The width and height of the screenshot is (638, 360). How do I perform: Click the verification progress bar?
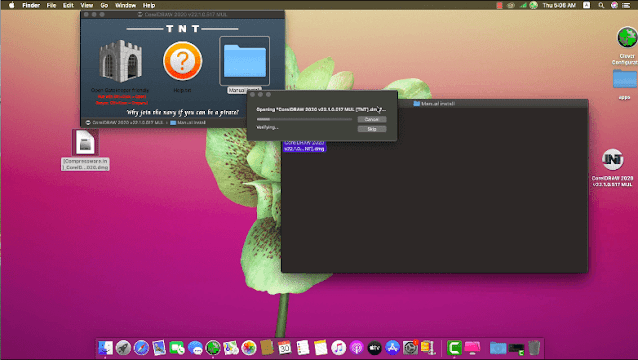point(304,119)
